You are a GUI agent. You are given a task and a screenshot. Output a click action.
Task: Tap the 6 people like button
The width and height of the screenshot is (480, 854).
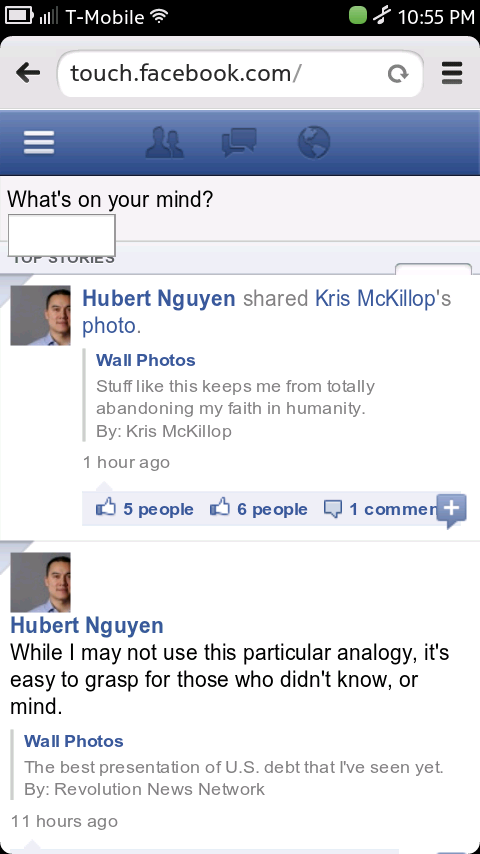pos(259,509)
